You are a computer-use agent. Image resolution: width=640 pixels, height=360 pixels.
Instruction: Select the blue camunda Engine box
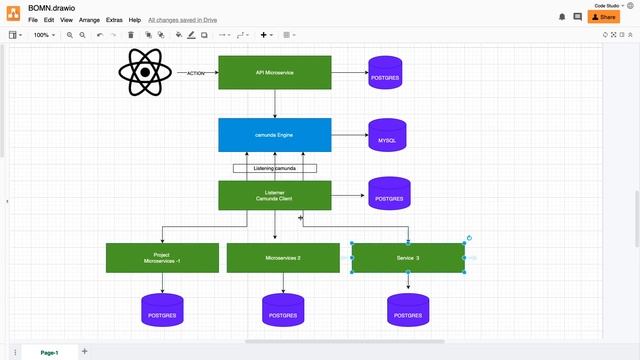(275, 135)
